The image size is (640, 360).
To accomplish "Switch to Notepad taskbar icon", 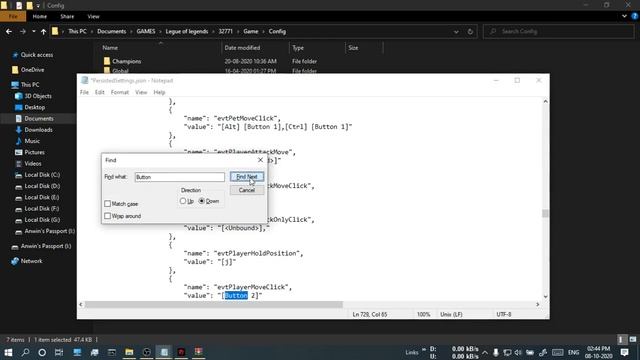I will pos(164,352).
